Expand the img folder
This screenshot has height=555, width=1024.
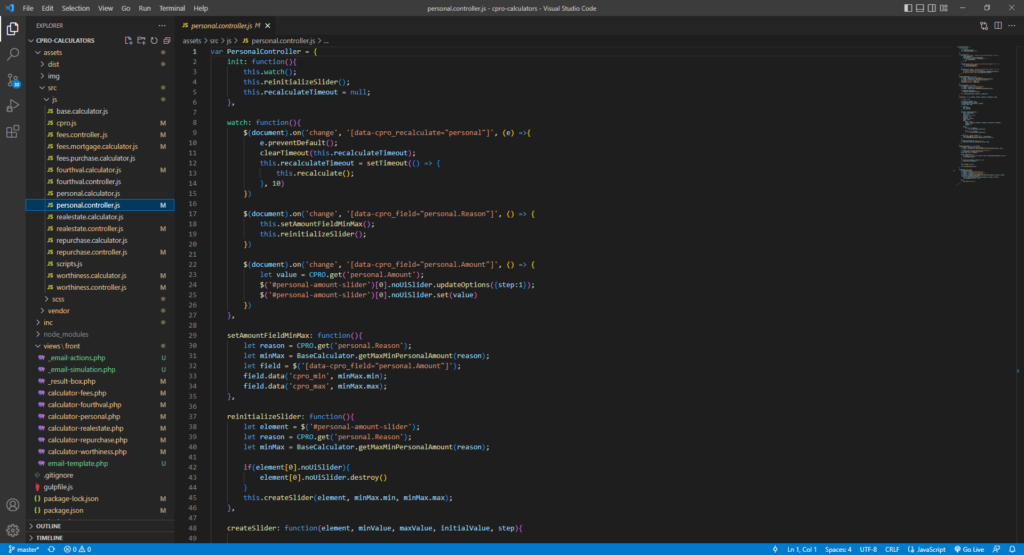pos(42,76)
